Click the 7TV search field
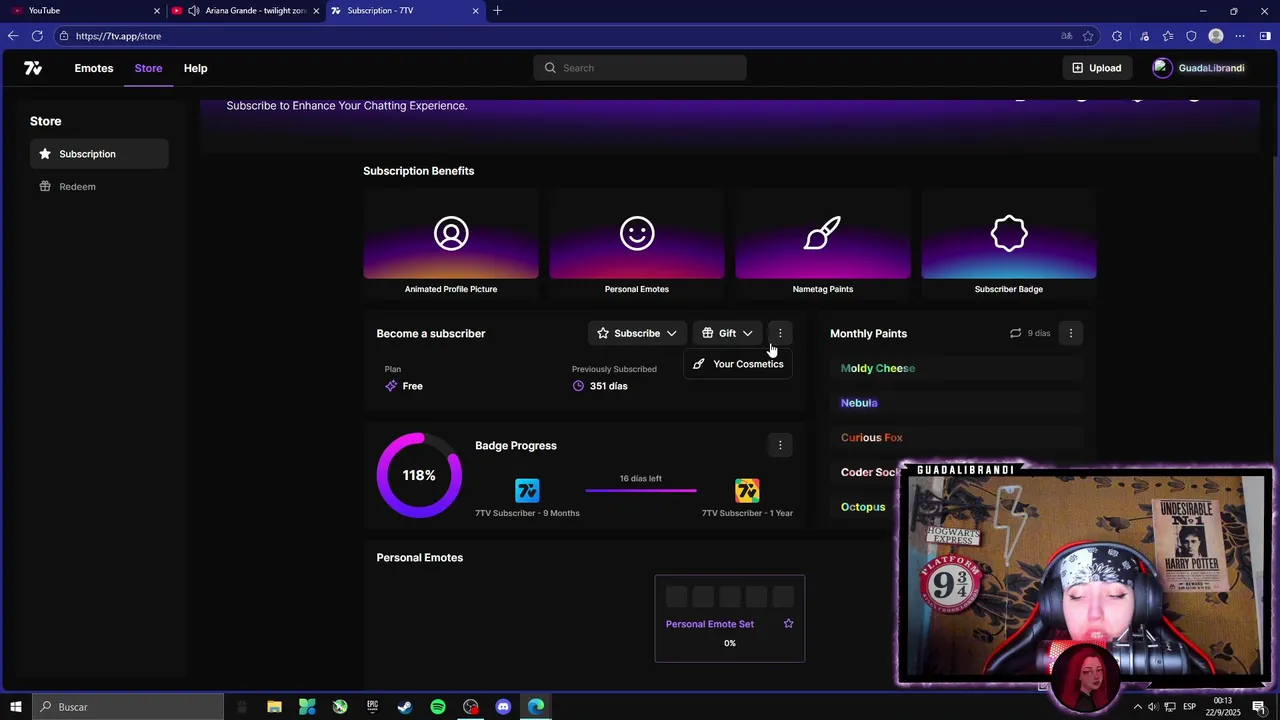Image resolution: width=1280 pixels, height=720 pixels. coord(640,68)
